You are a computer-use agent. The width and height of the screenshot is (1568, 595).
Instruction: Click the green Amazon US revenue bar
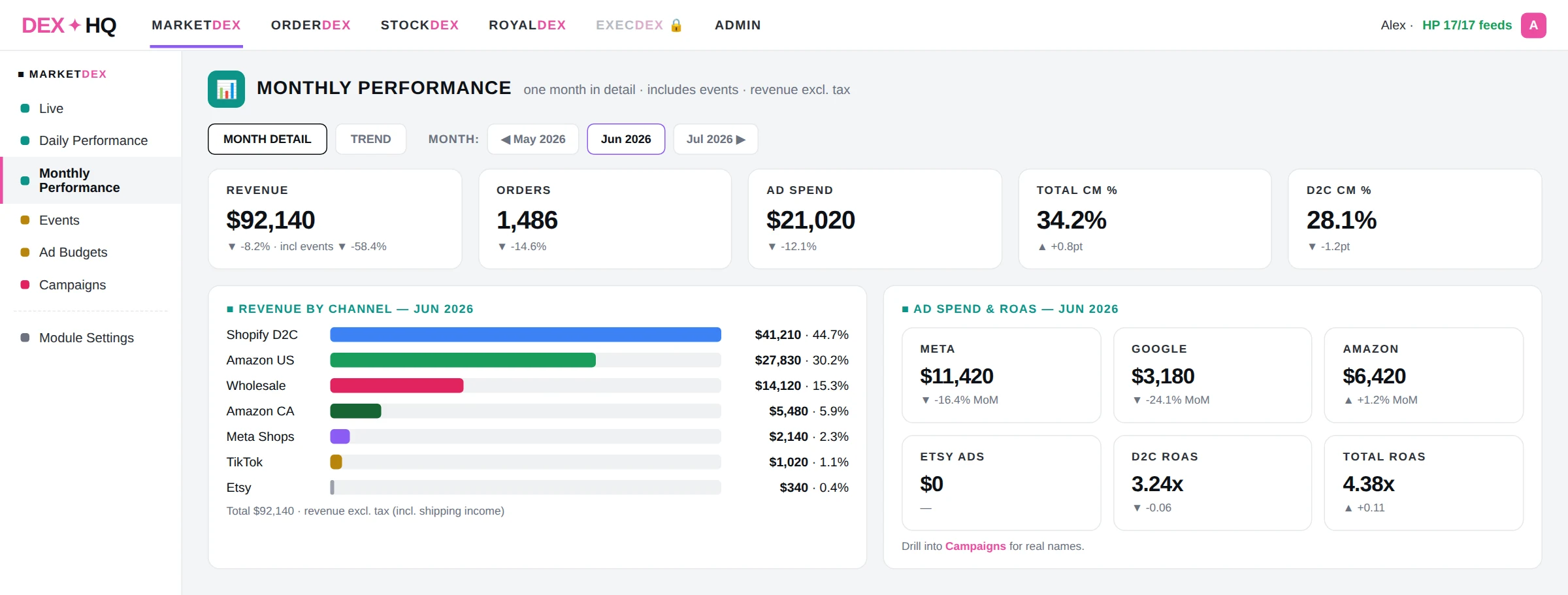[463, 360]
